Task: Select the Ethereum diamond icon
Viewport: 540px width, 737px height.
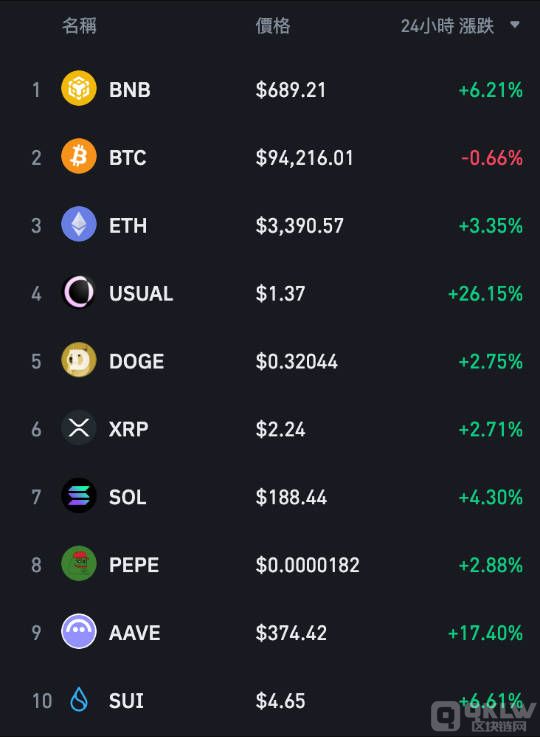Action: point(79,224)
